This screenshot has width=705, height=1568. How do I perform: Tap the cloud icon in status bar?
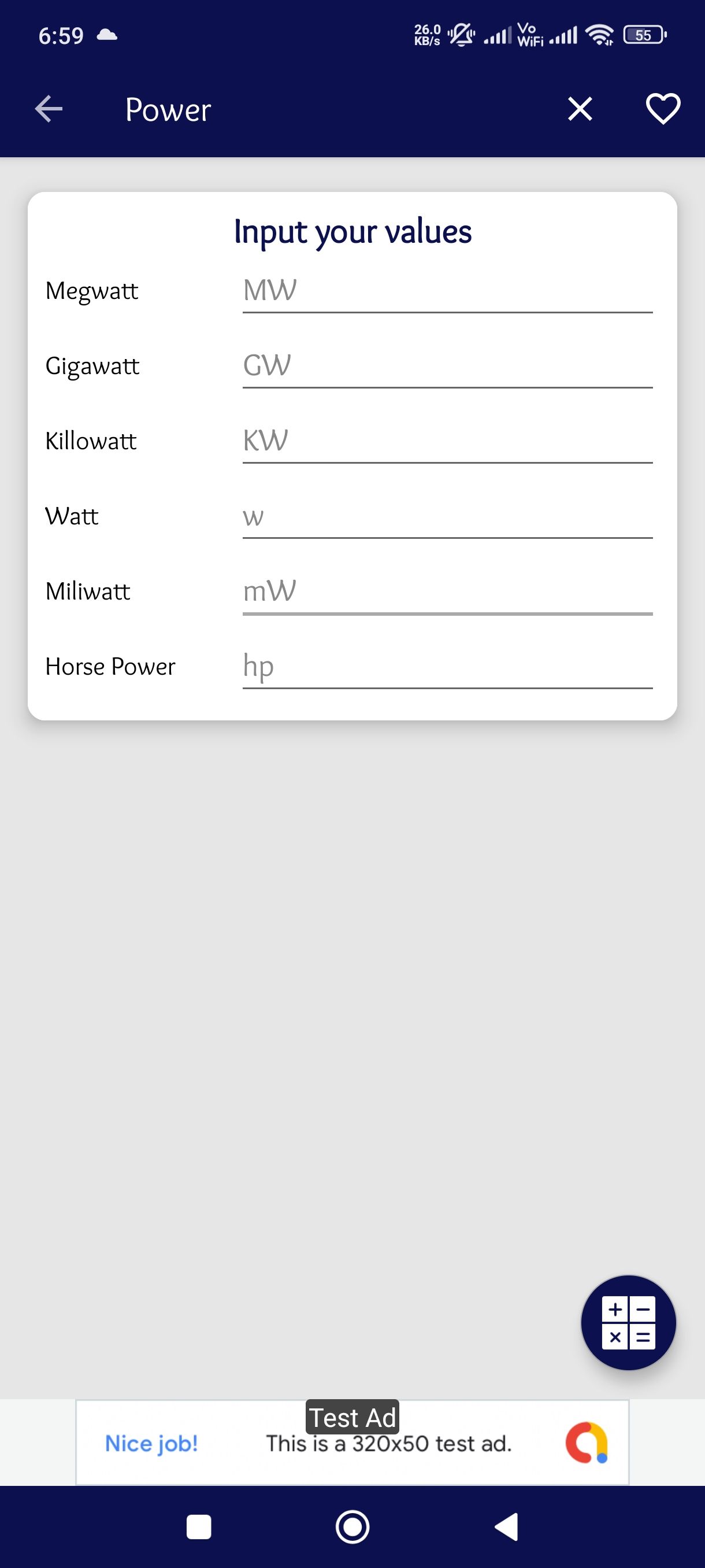click(x=107, y=35)
